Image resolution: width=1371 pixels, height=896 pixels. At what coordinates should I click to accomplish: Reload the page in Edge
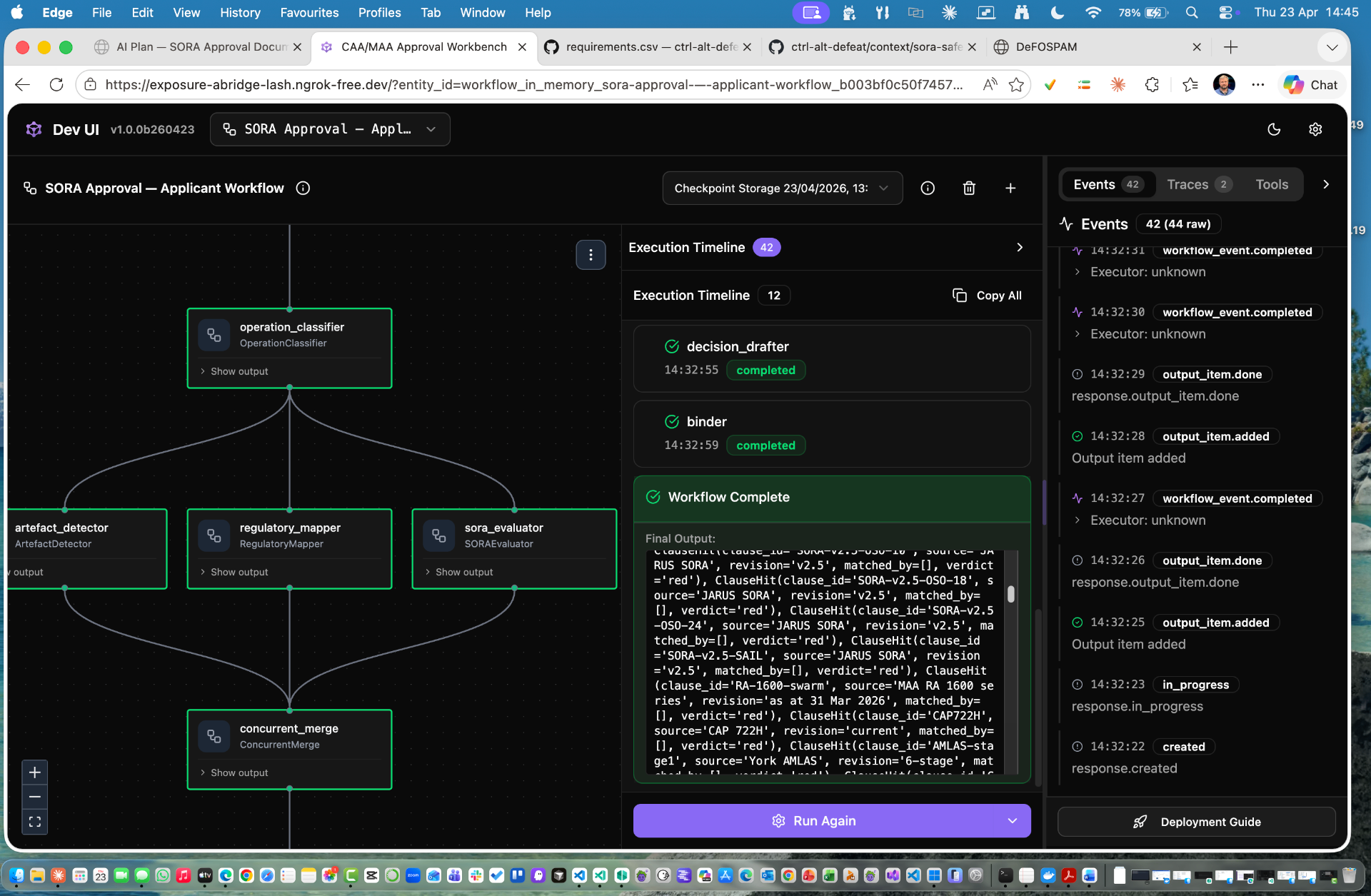point(56,84)
